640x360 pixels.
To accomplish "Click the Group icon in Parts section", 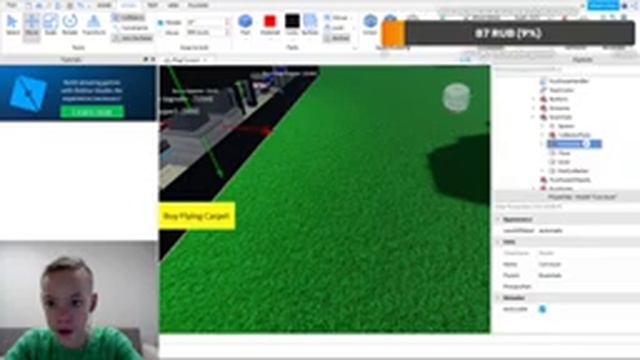I will click(336, 18).
